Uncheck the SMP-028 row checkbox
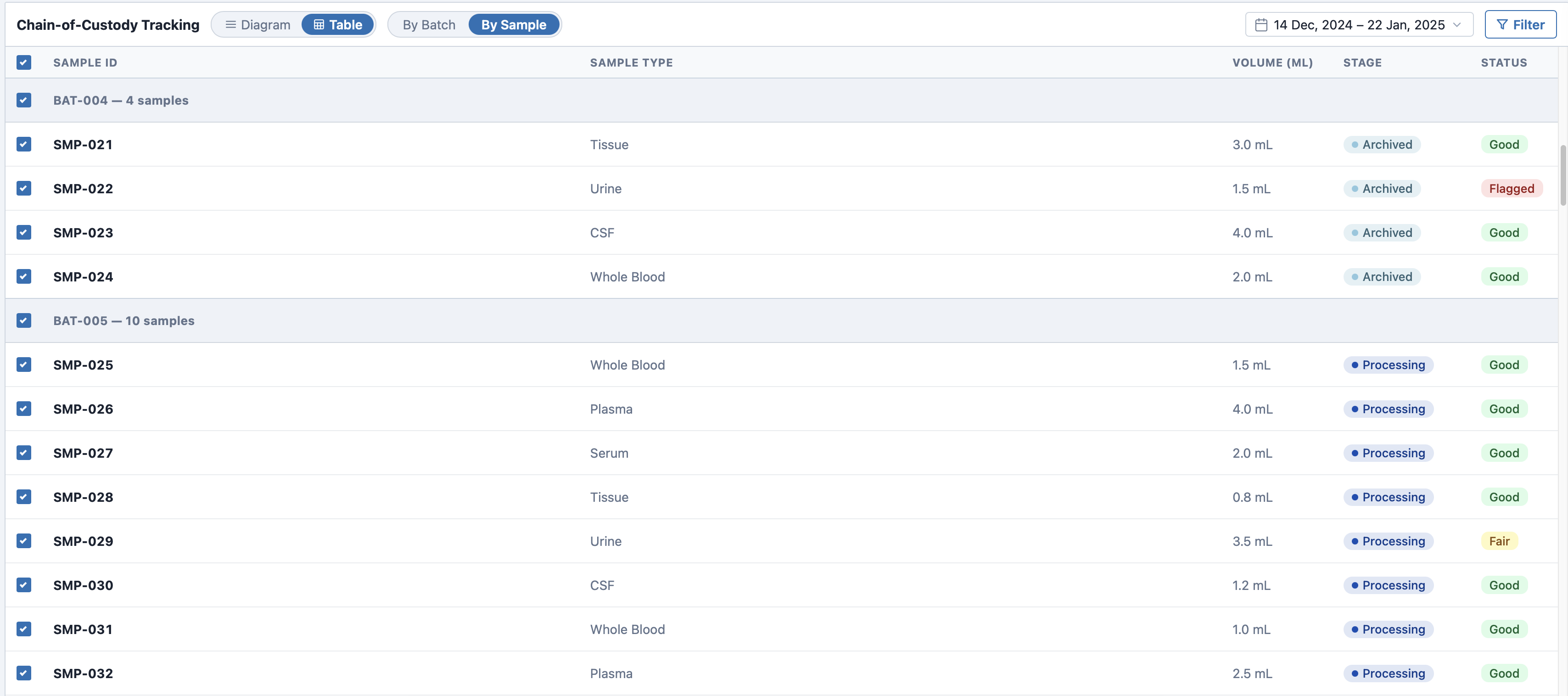 [24, 497]
